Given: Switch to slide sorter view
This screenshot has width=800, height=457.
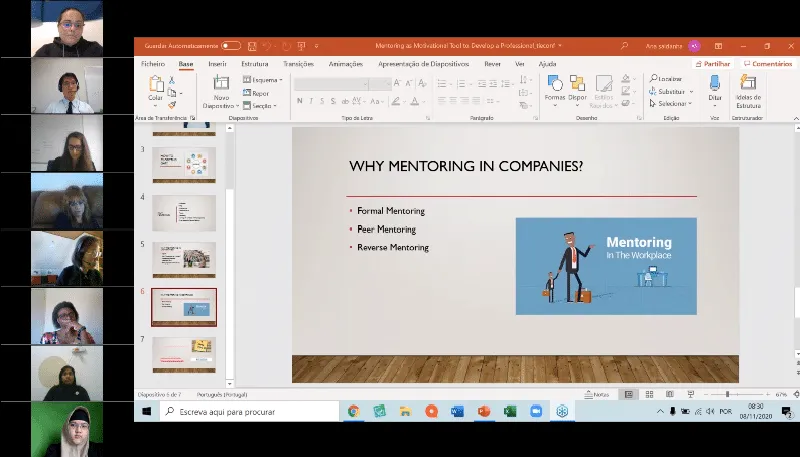Looking at the screenshot, I should 649,394.
